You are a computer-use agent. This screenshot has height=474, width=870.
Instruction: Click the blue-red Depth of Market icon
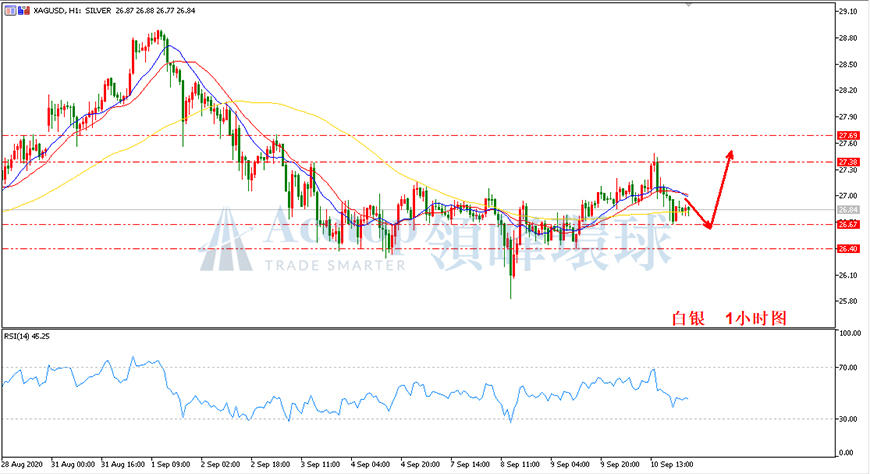24,11
